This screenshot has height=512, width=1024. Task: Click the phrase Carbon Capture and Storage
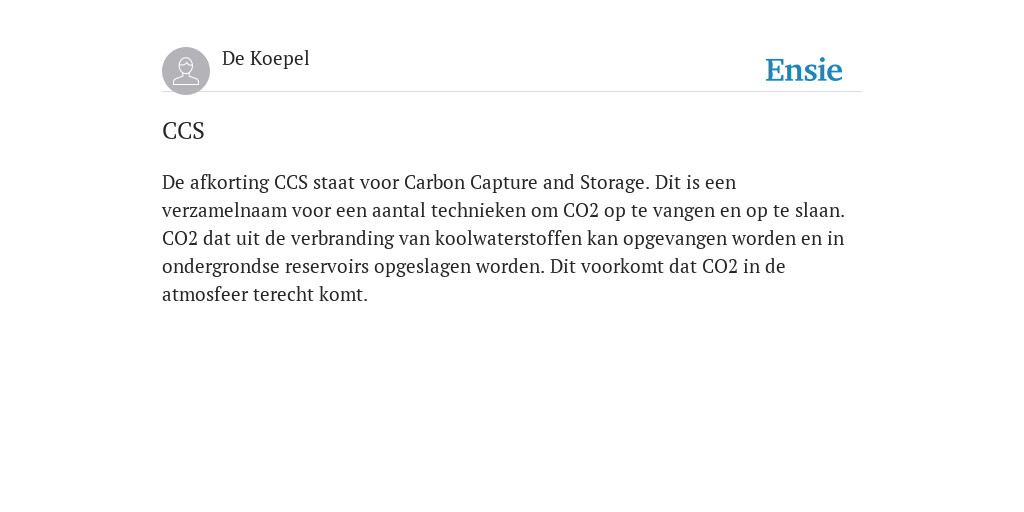[526, 183]
